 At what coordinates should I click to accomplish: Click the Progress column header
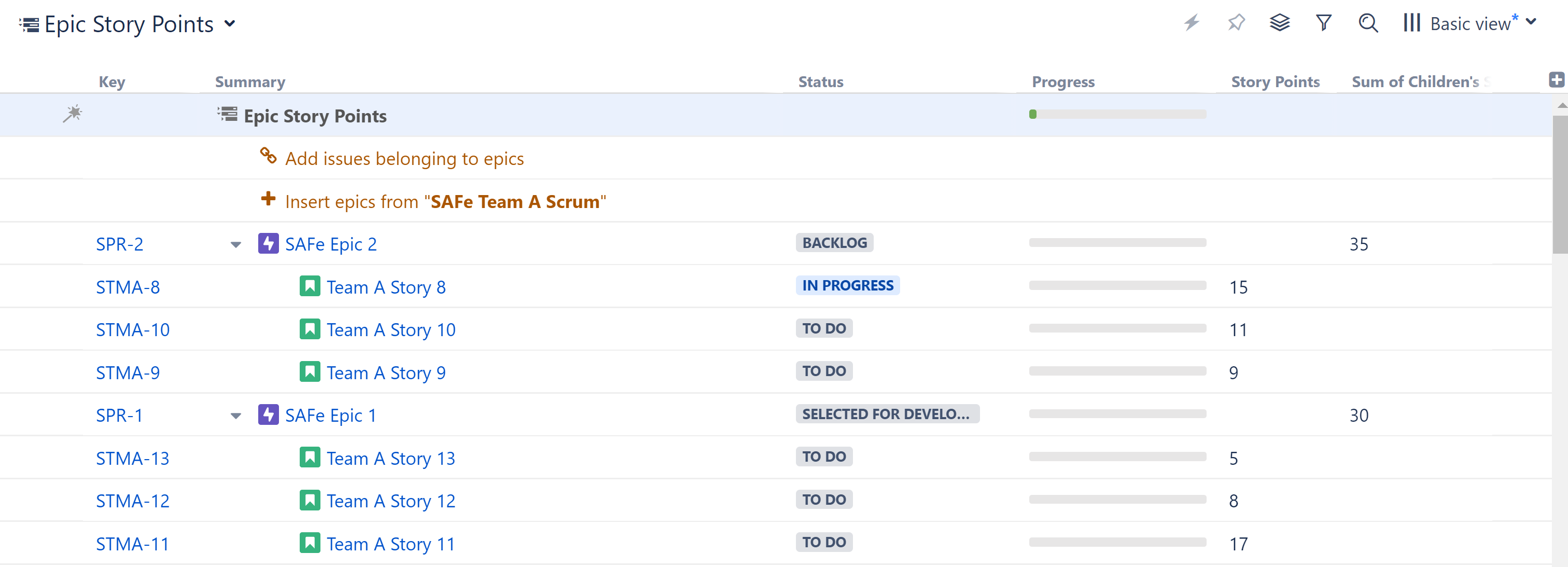click(x=1063, y=81)
